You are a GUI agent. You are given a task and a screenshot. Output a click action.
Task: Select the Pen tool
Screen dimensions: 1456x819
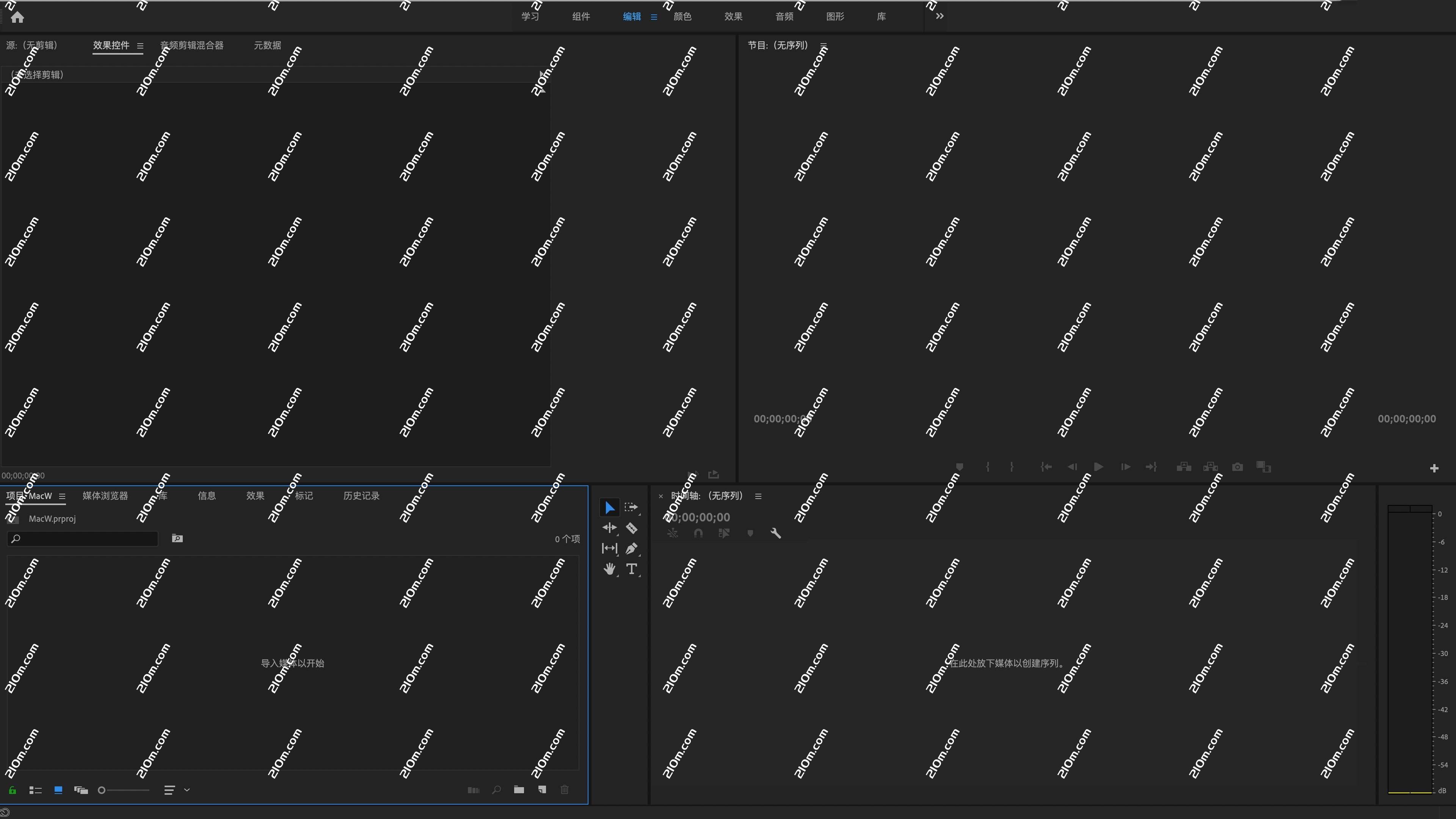631,548
